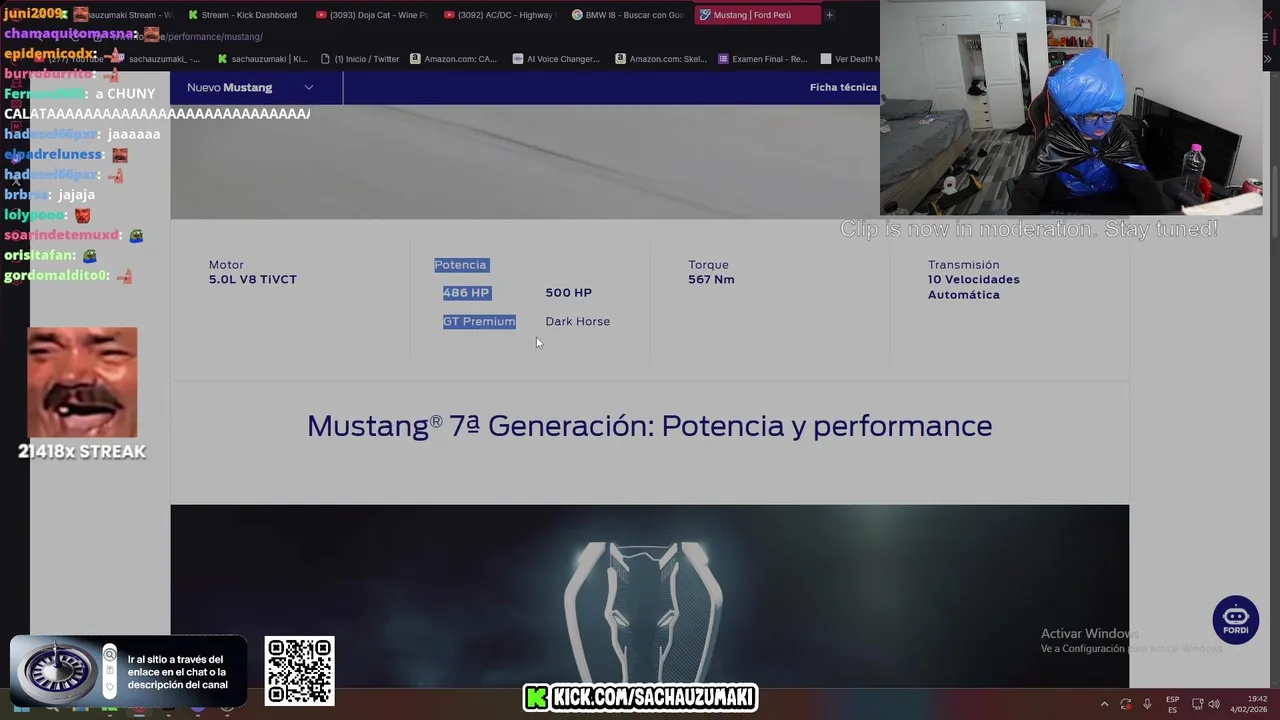
Task: Choose the Dark Horse variant
Action: (x=577, y=322)
